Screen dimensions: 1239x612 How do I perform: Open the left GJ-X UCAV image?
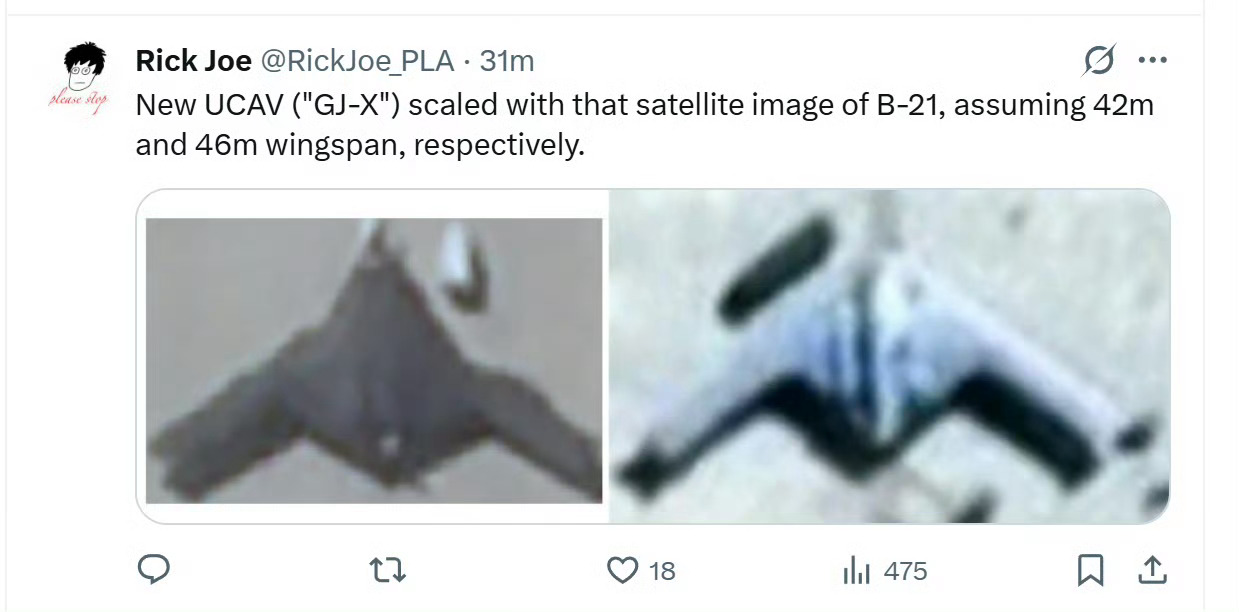point(373,357)
